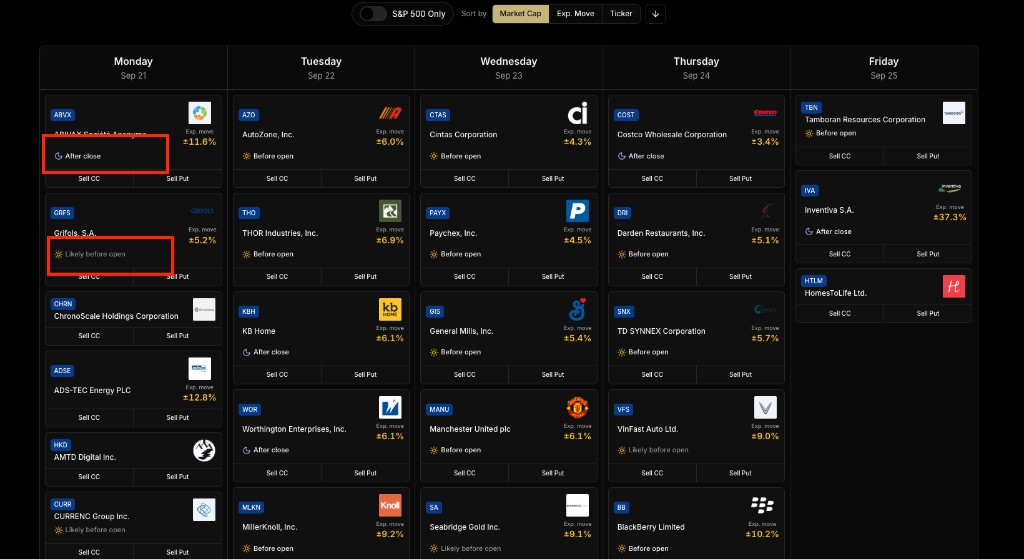The height and width of the screenshot is (559, 1024).
Task: Click the BlackBerry Limited company name
Action: 651,527
